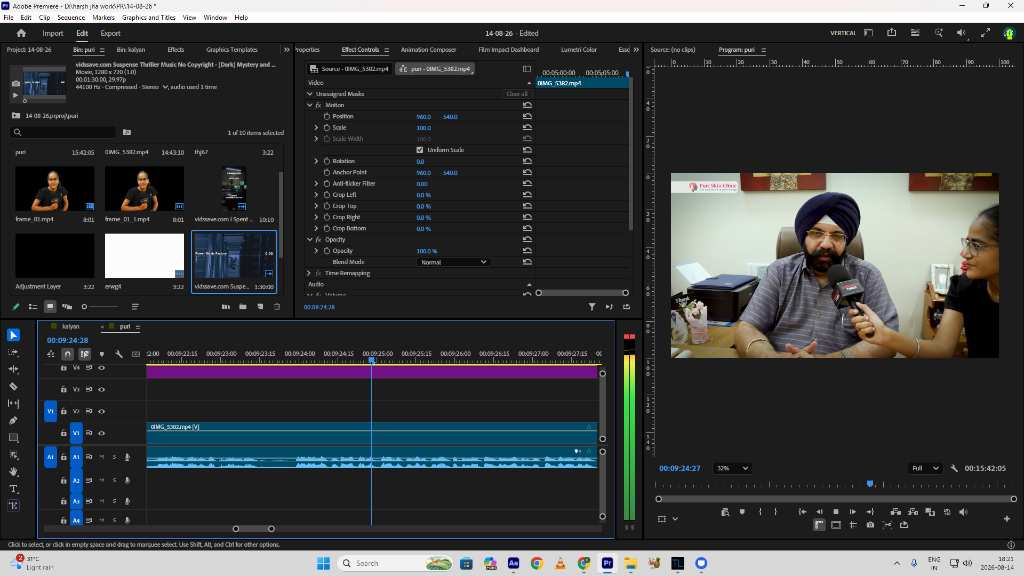Reset the Position parameter
The height and width of the screenshot is (576, 1024).
(527, 116)
